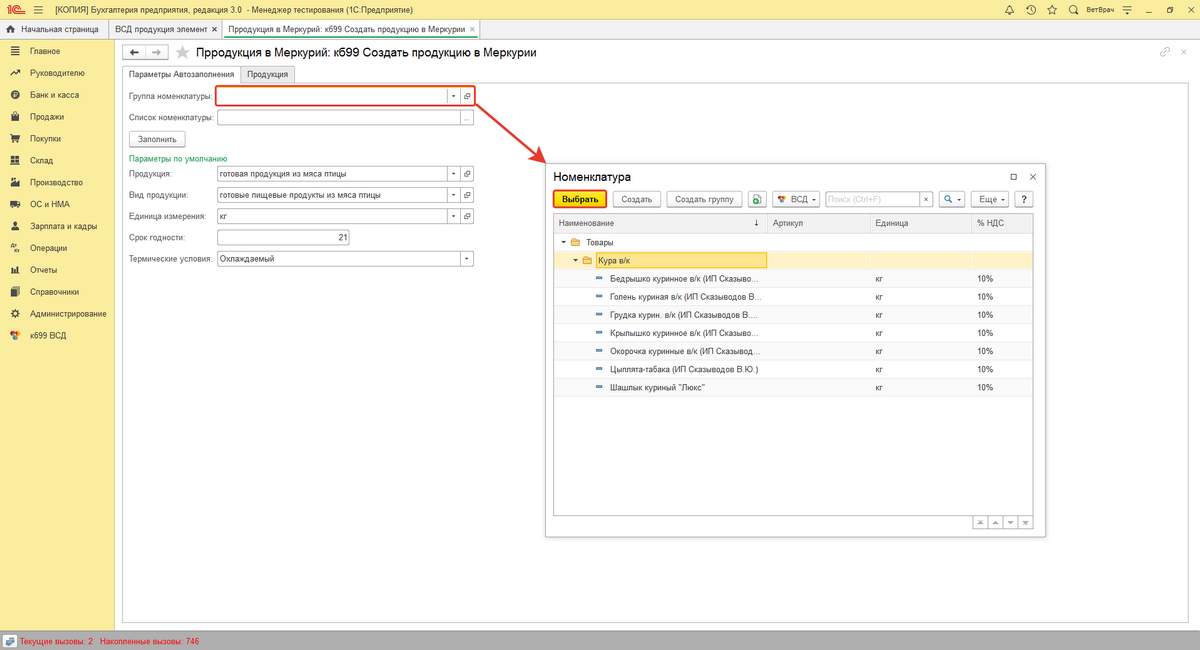1200x650 pixels.
Task: Open the Главное section
Action: (45, 51)
